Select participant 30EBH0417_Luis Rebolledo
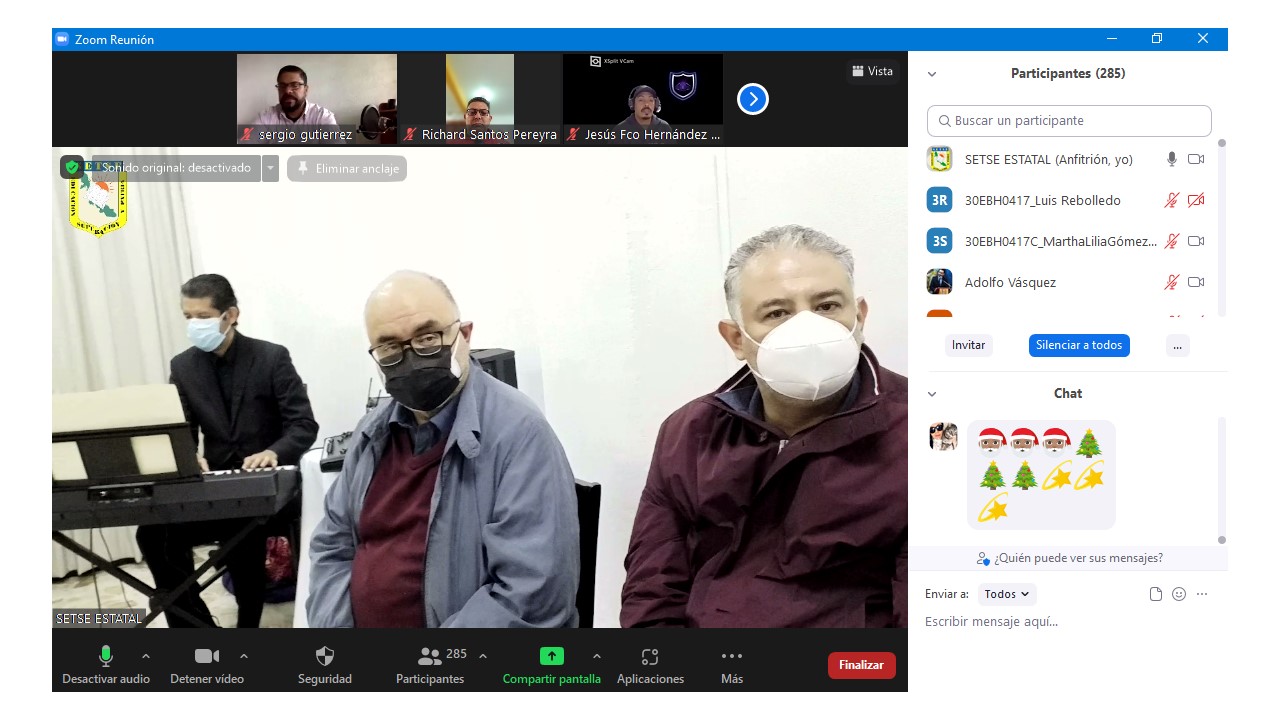The height and width of the screenshot is (720, 1280). (1042, 200)
